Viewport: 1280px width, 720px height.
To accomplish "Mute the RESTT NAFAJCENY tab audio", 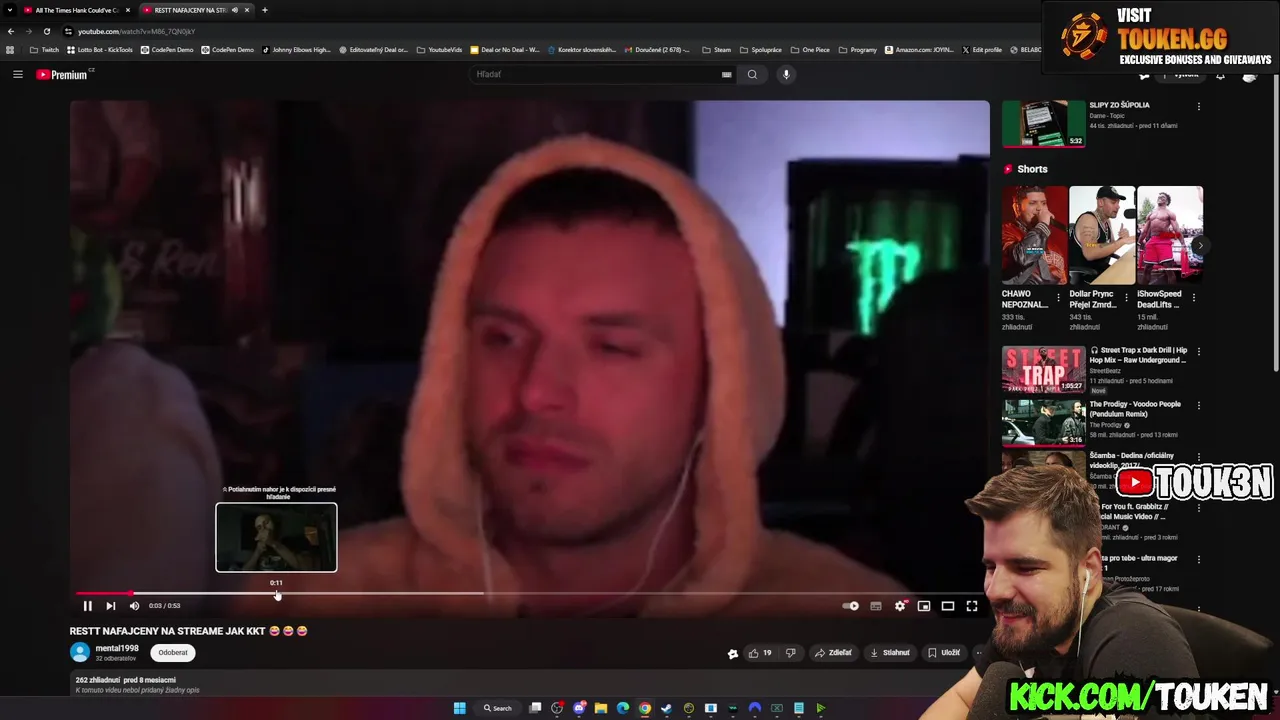I will 235,10.
